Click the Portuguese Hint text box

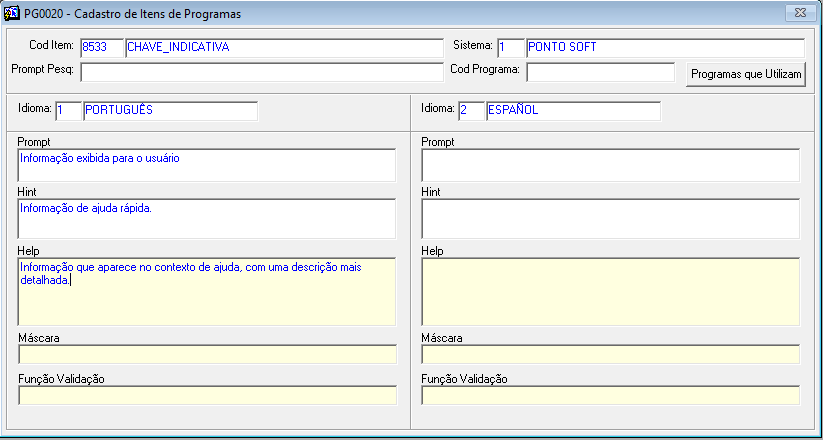pos(207,218)
